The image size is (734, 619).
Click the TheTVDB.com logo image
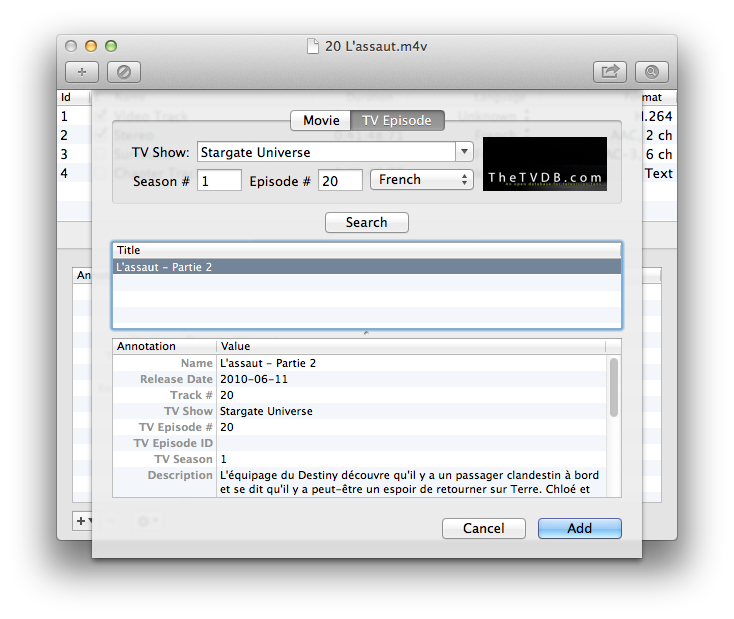(x=544, y=164)
